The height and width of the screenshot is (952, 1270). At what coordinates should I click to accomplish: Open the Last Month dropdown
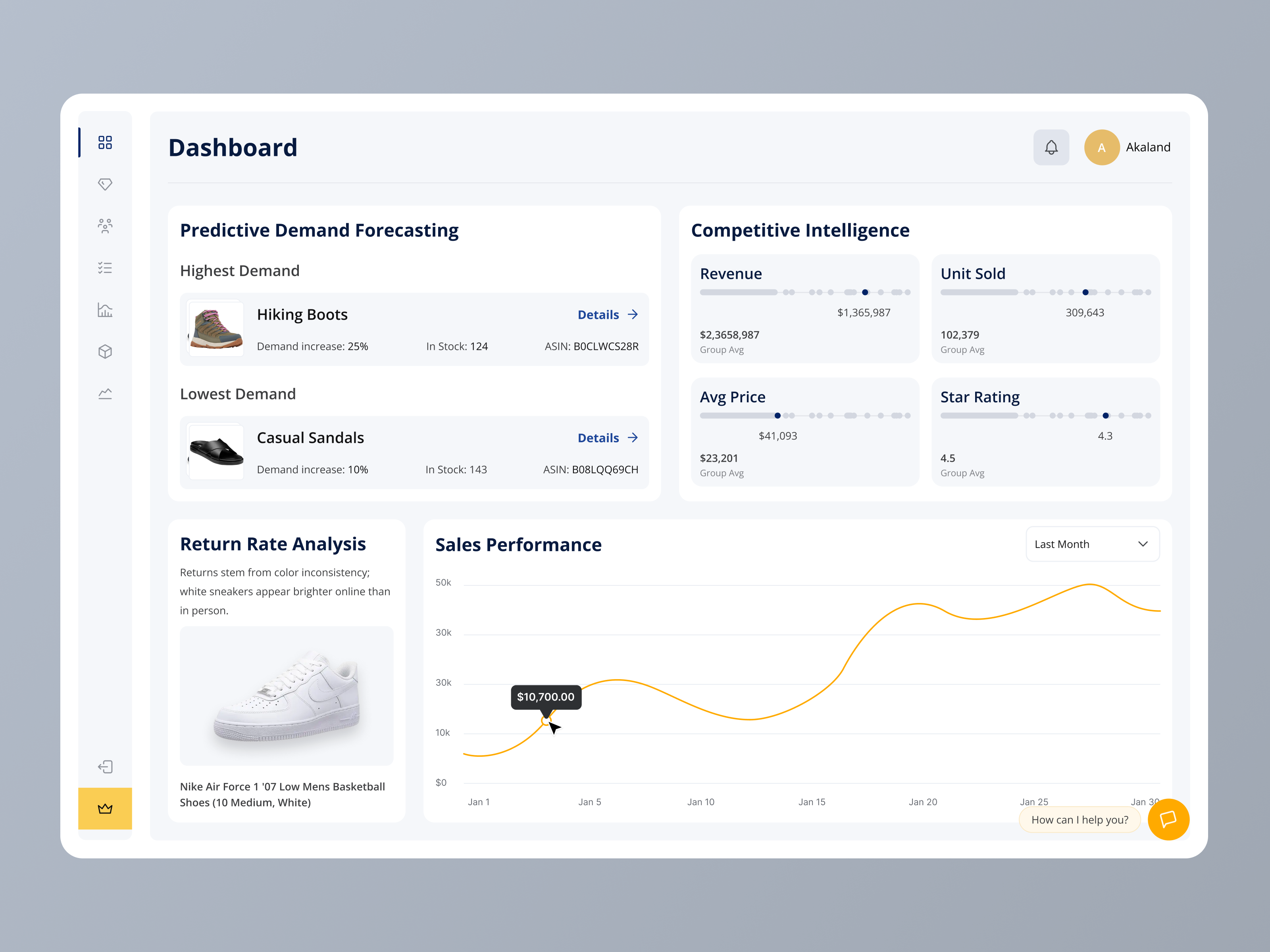point(1092,544)
